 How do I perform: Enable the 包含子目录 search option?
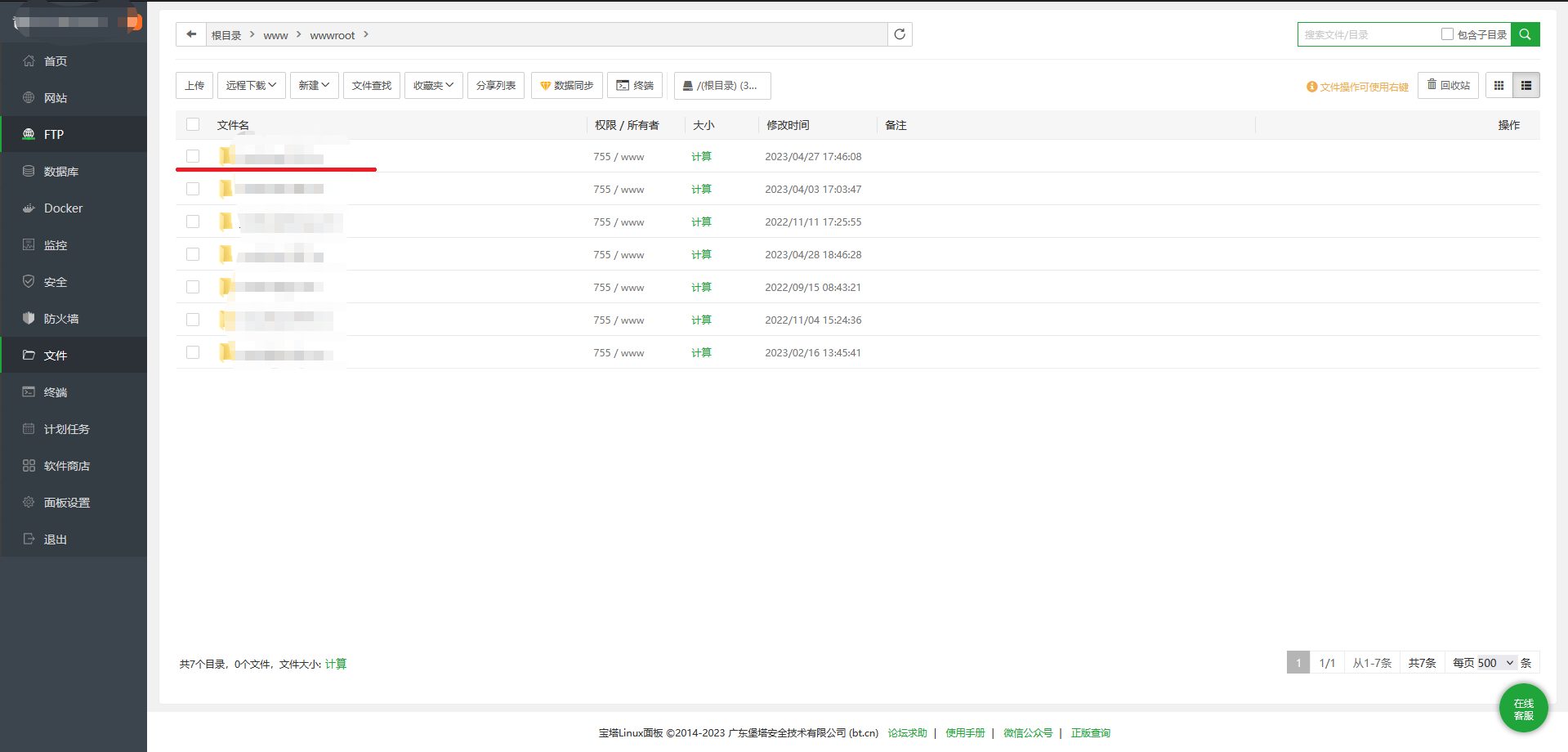[1447, 34]
